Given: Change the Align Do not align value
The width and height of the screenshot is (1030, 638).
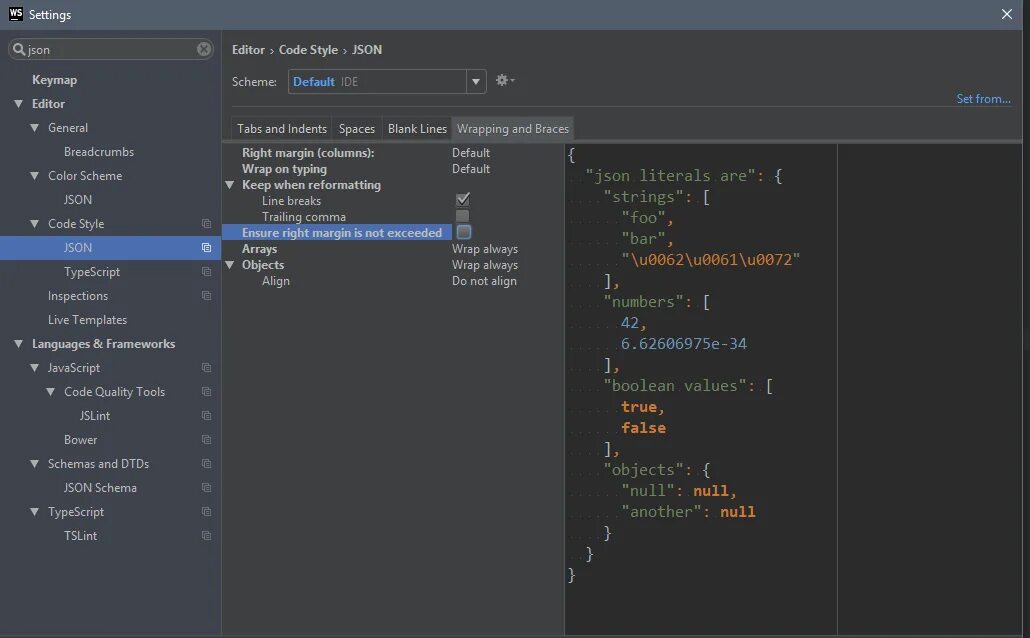Looking at the screenshot, I should (484, 281).
